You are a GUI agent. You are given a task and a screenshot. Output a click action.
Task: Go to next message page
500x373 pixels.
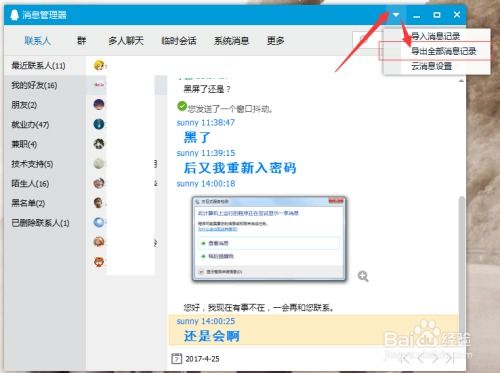point(435,358)
